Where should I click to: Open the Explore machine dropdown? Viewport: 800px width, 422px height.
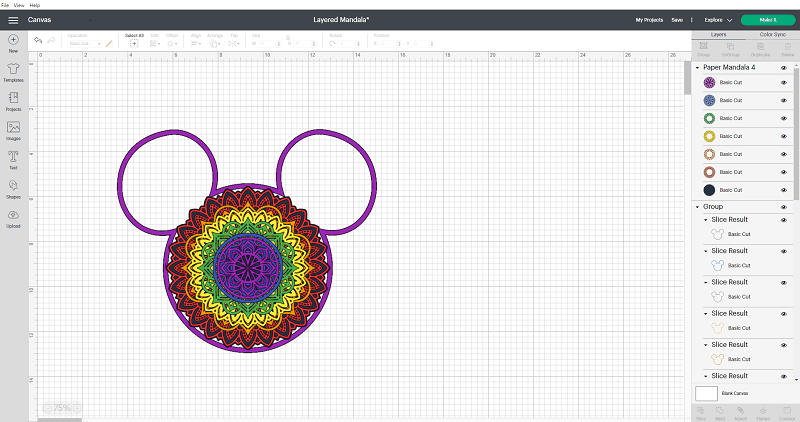(x=718, y=20)
